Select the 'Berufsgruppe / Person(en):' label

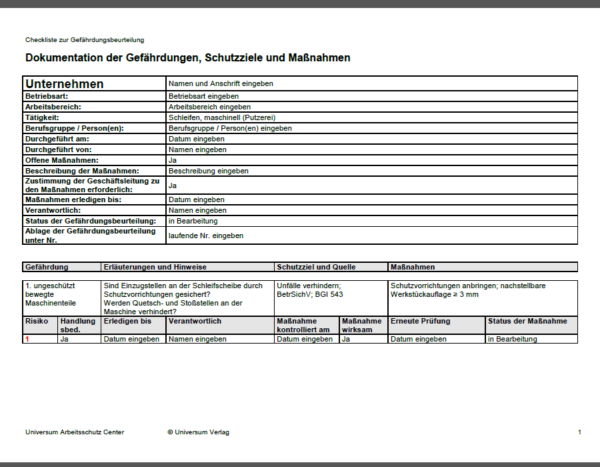coord(74,128)
